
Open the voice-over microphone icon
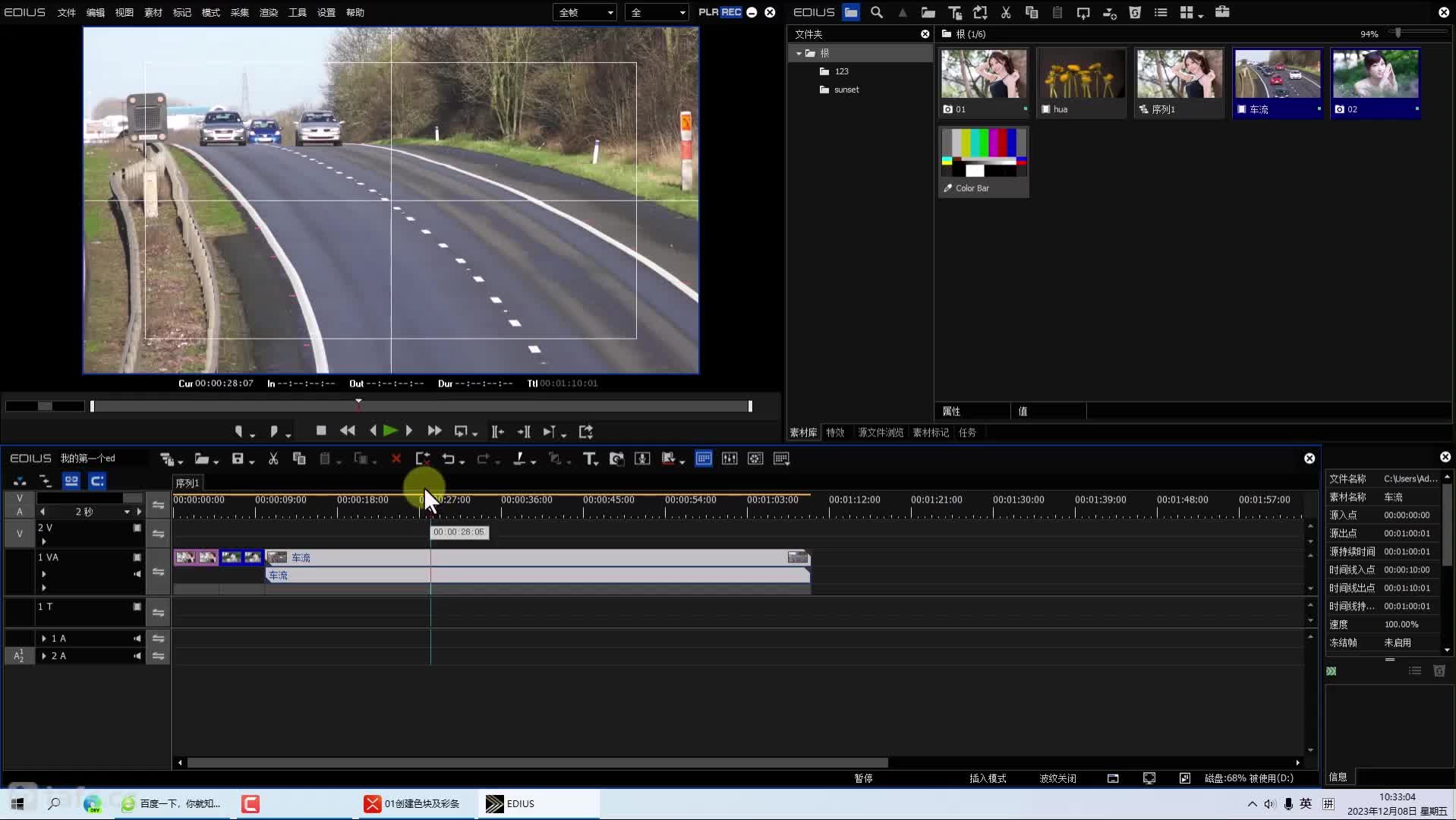pos(642,459)
